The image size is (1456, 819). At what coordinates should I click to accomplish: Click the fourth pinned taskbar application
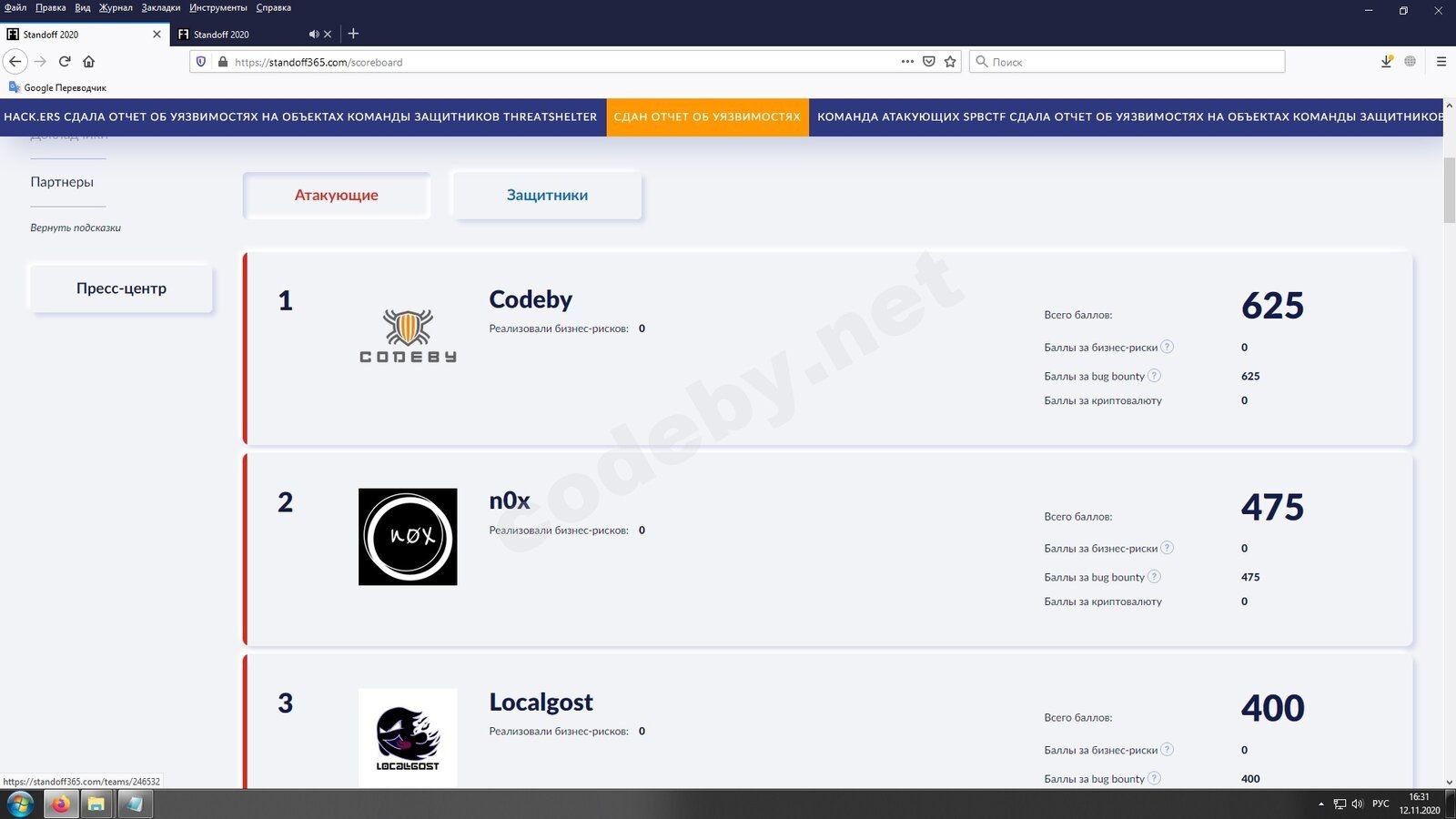[135, 804]
